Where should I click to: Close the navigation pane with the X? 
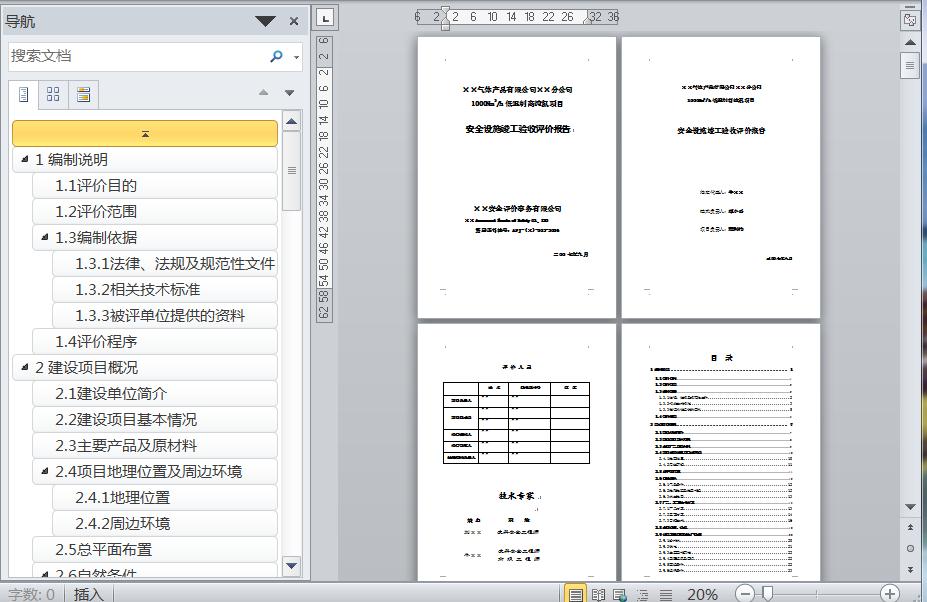click(x=294, y=21)
